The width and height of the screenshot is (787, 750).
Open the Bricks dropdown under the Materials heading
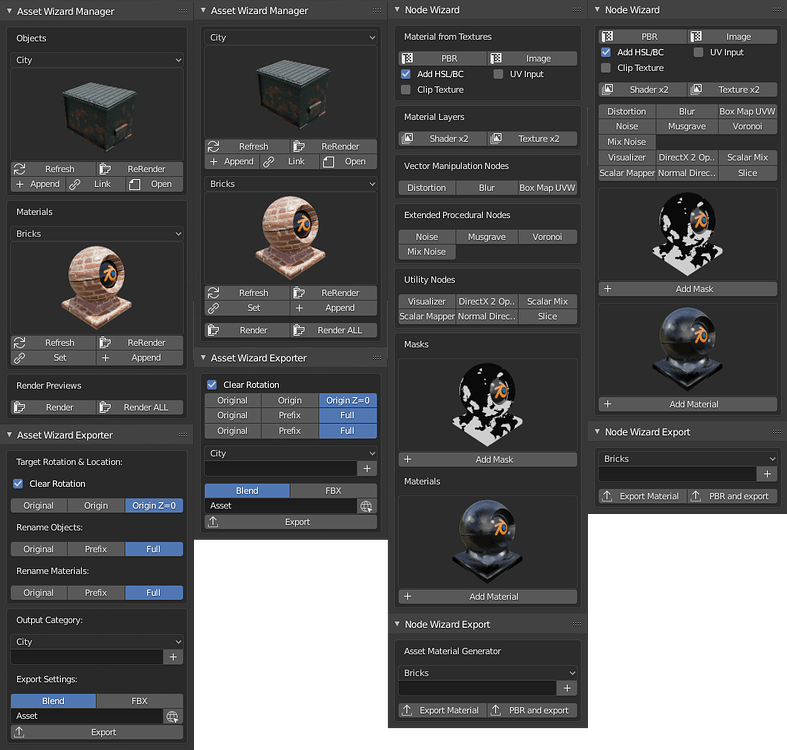click(x=97, y=233)
